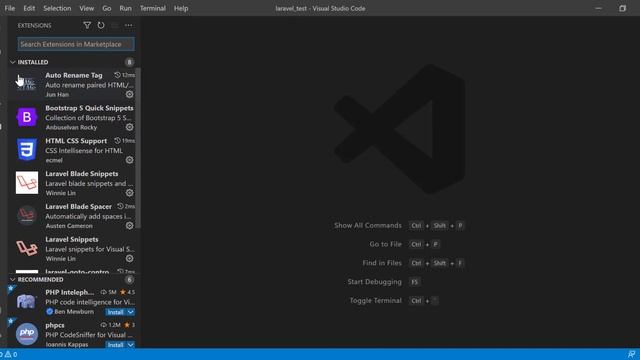Click the Auto Rename Tag title
The height and width of the screenshot is (360, 640).
point(74,75)
